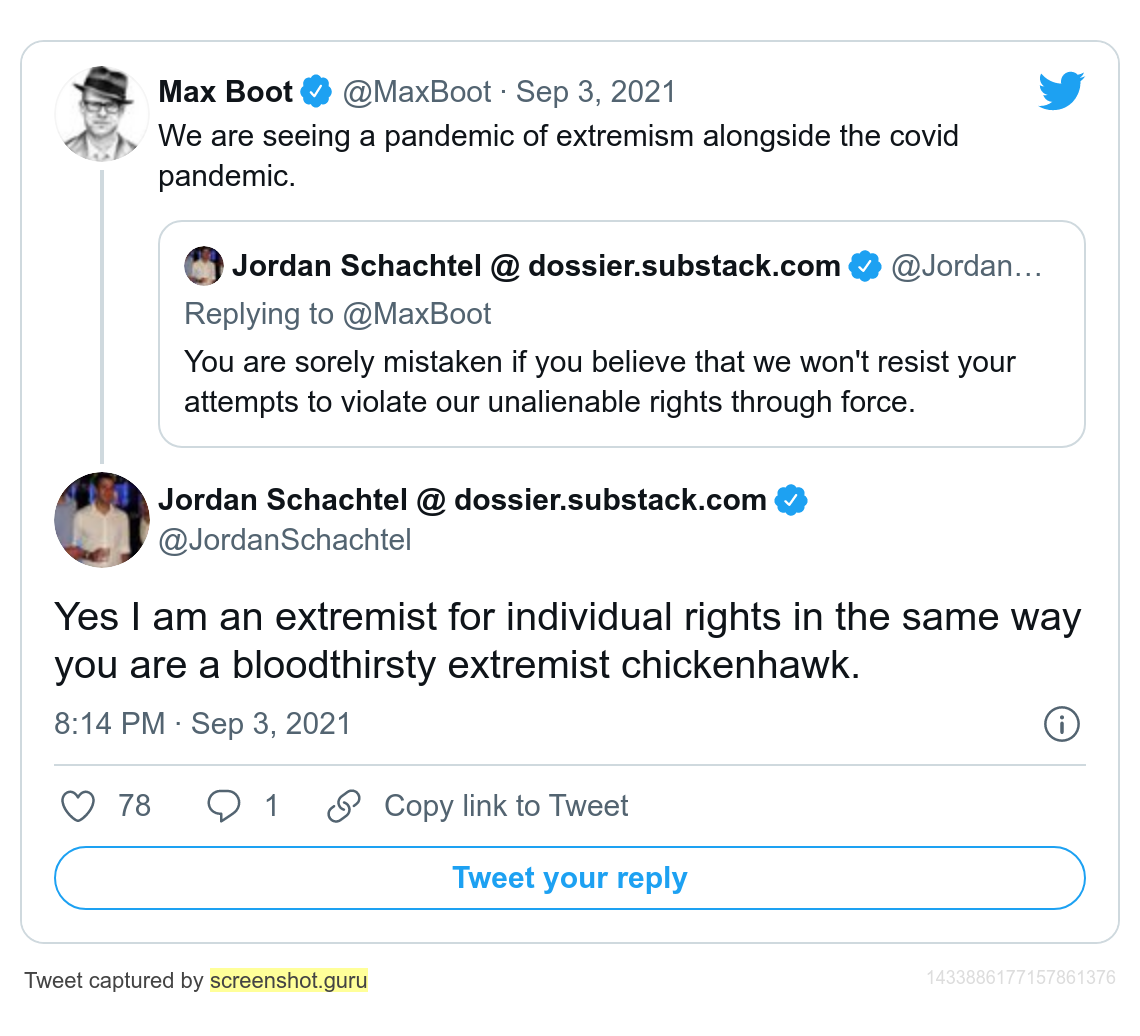This screenshot has width=1140, height=1036.
Task: Open the screenshot.guru link
Action: tap(289, 981)
